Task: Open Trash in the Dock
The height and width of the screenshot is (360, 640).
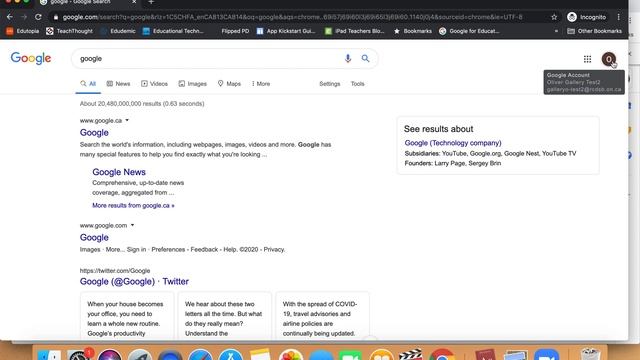Action: click(590, 354)
